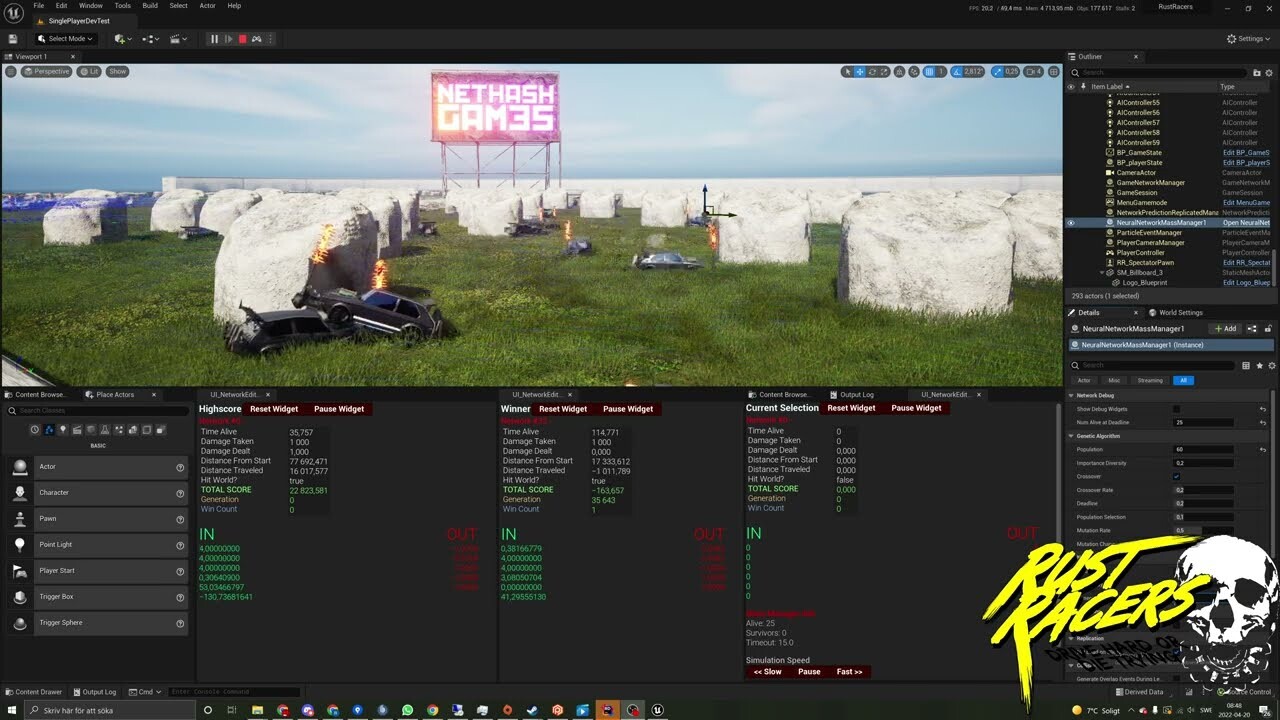This screenshot has height=720, width=1280.
Task: Click Fast >> to speed up the simulation
Action: point(849,671)
